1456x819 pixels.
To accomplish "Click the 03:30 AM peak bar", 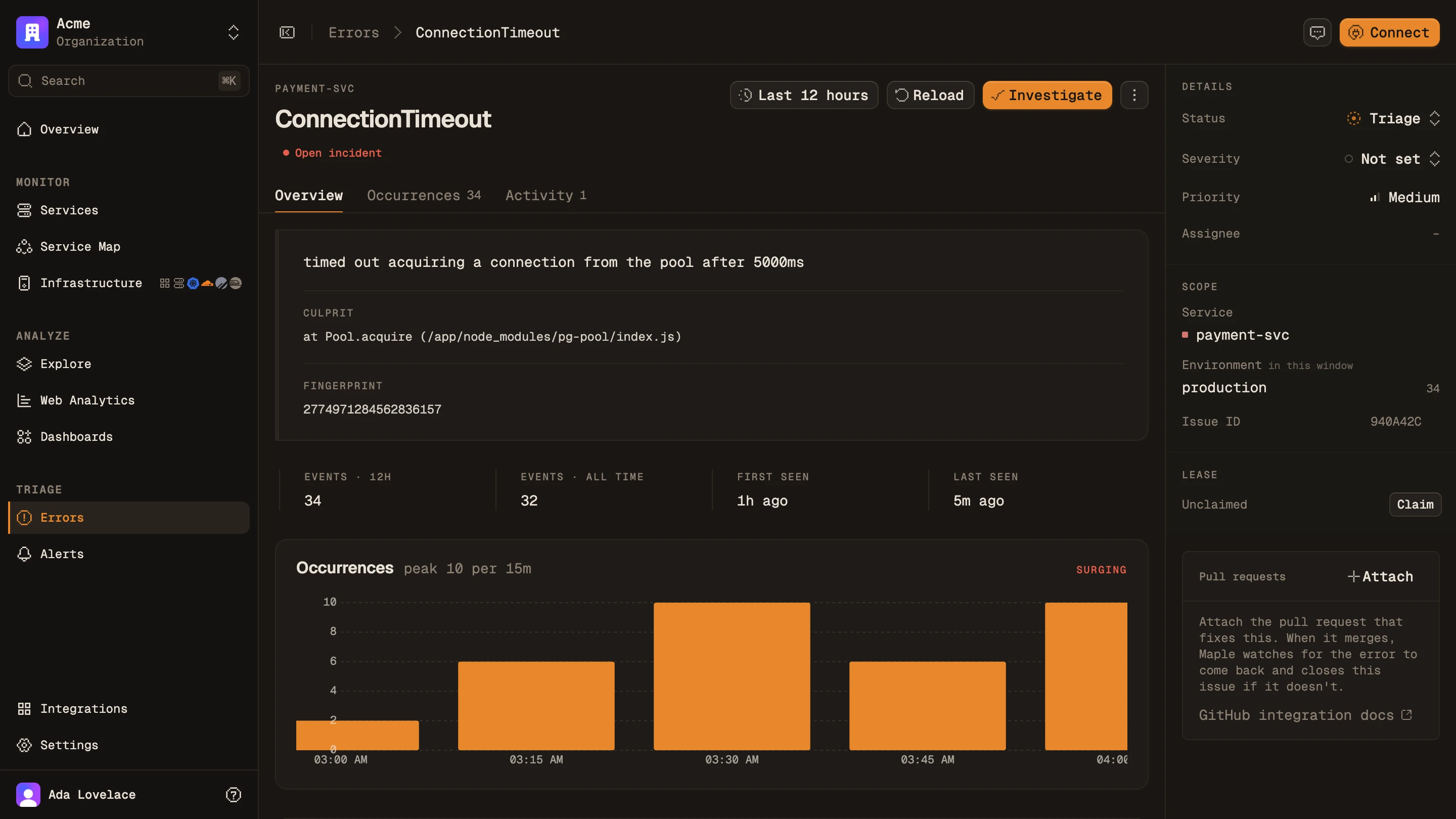I will [x=732, y=676].
